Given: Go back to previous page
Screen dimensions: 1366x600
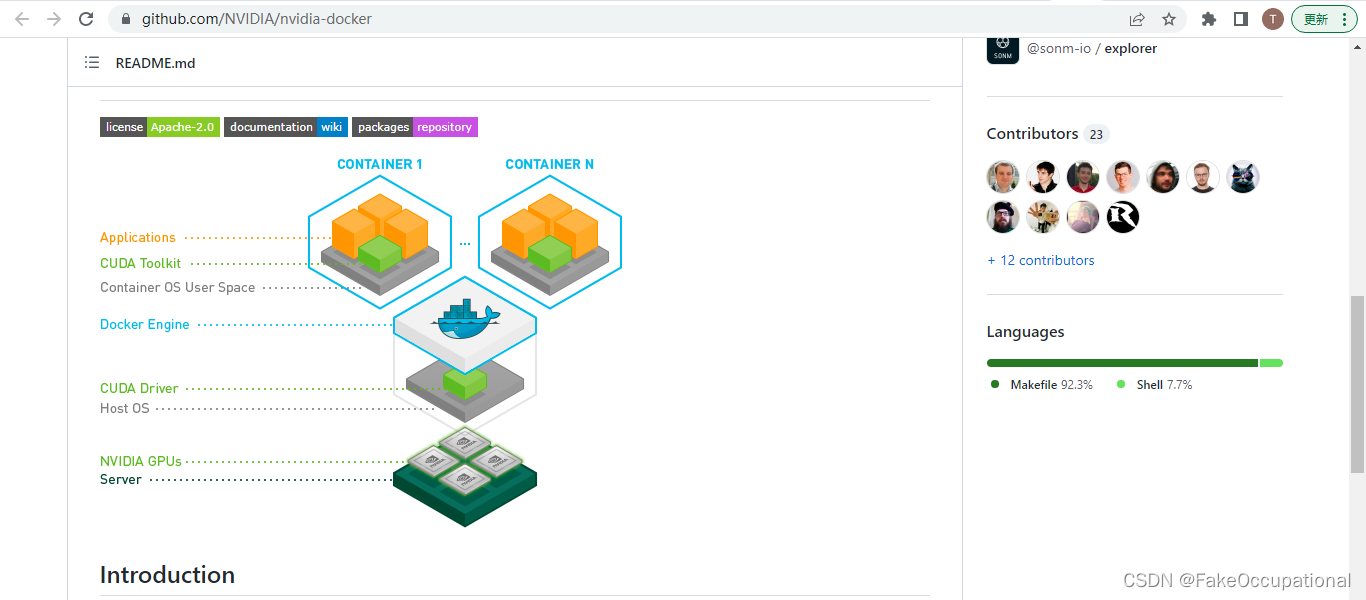Looking at the screenshot, I should [22, 19].
